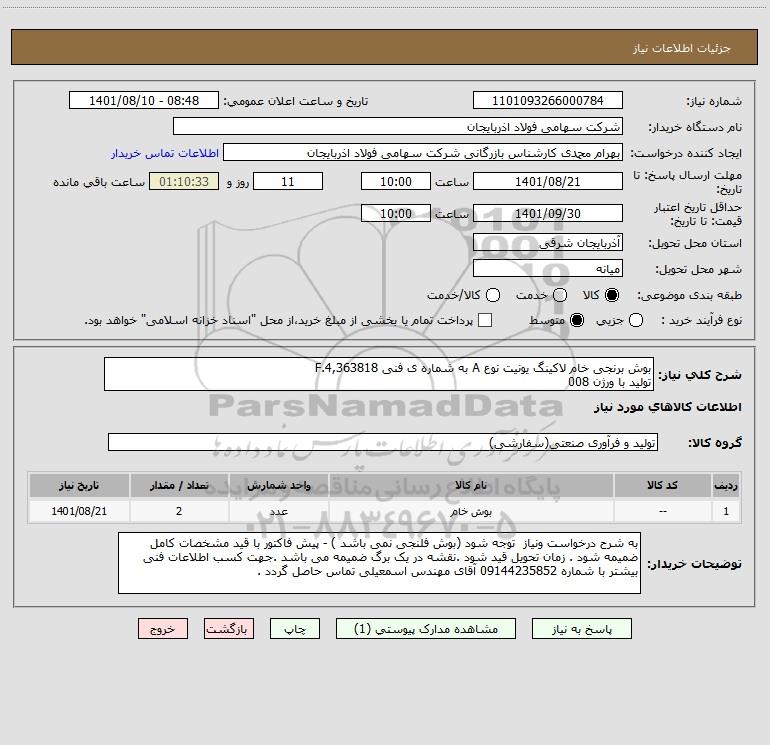This screenshot has width=770, height=745.
Task: Click the نام کالا column header
Action: [x=471, y=485]
